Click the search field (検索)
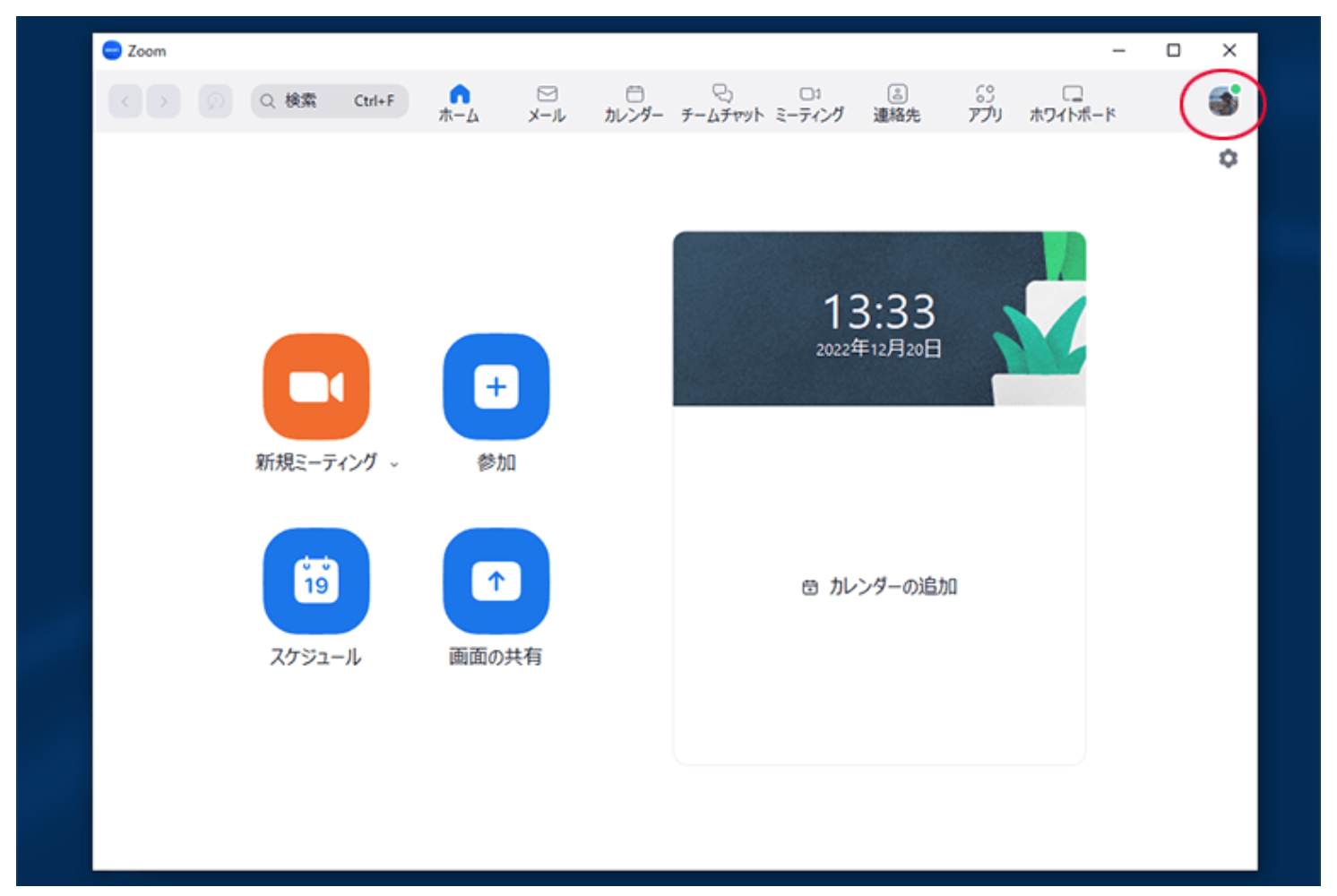 (330, 100)
